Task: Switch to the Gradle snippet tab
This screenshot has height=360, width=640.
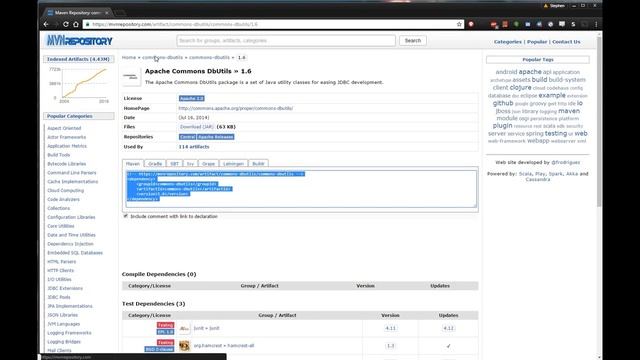Action: coord(155,164)
